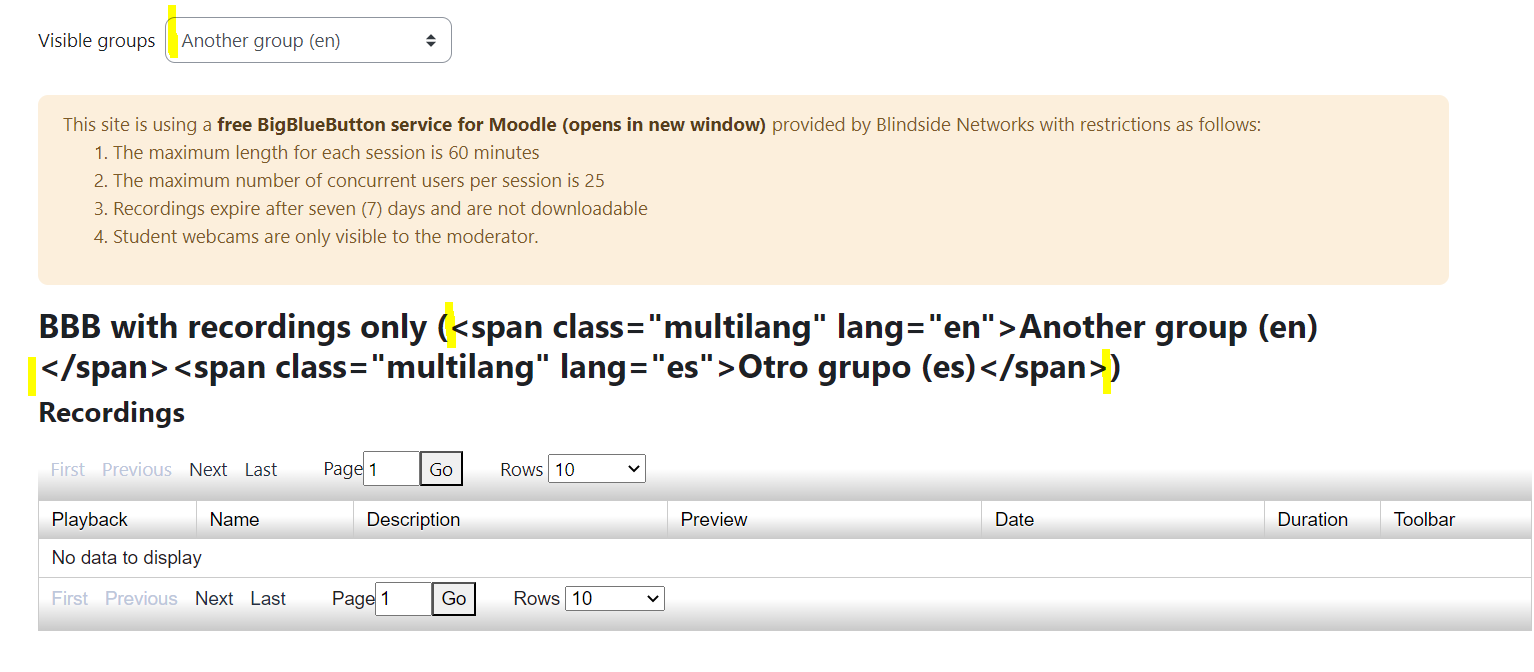Sort by the Preview column header
Viewport: 1534px width, 672px height.
tap(825, 520)
